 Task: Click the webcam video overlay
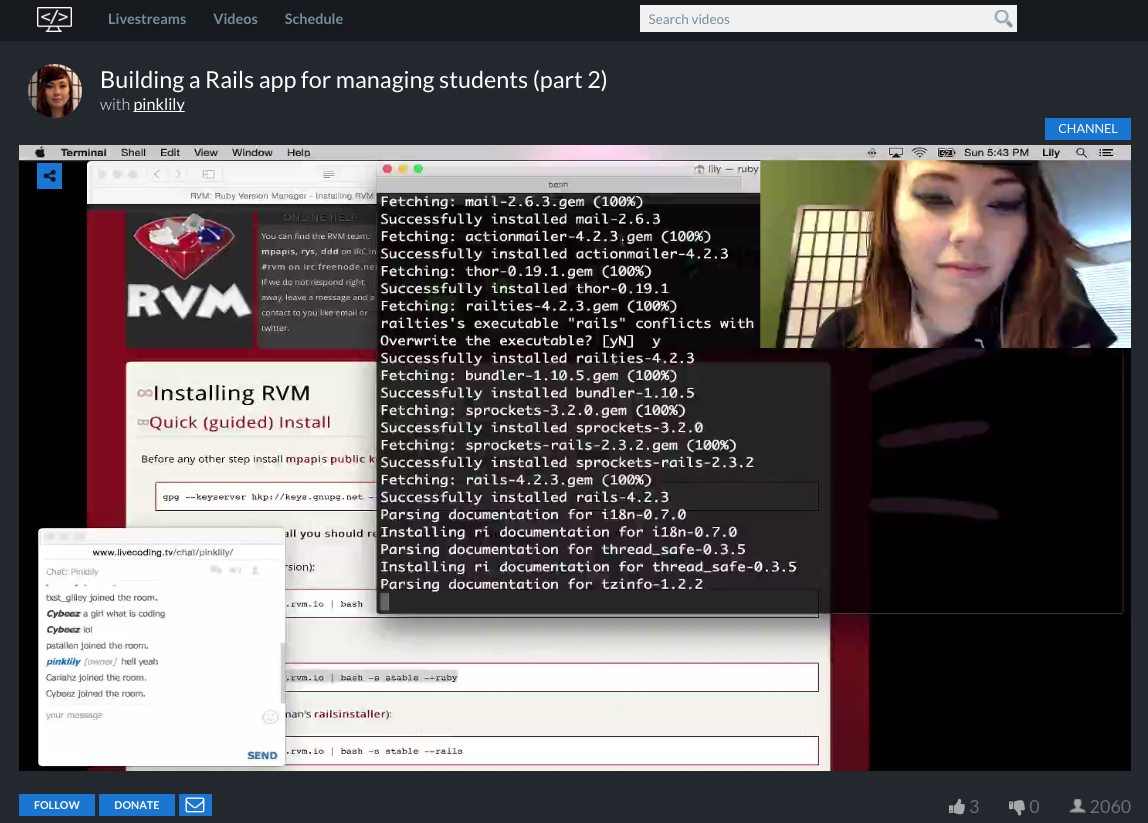click(x=945, y=254)
